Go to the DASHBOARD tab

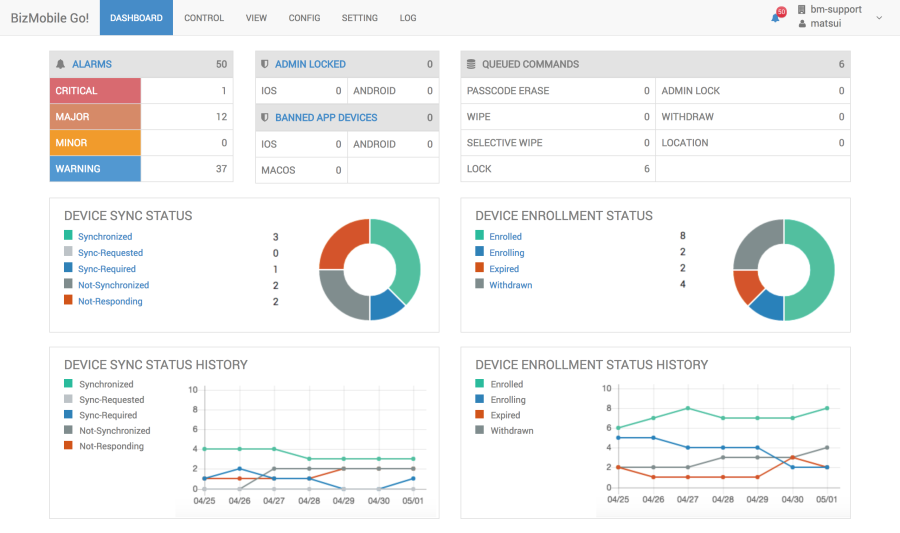click(136, 18)
